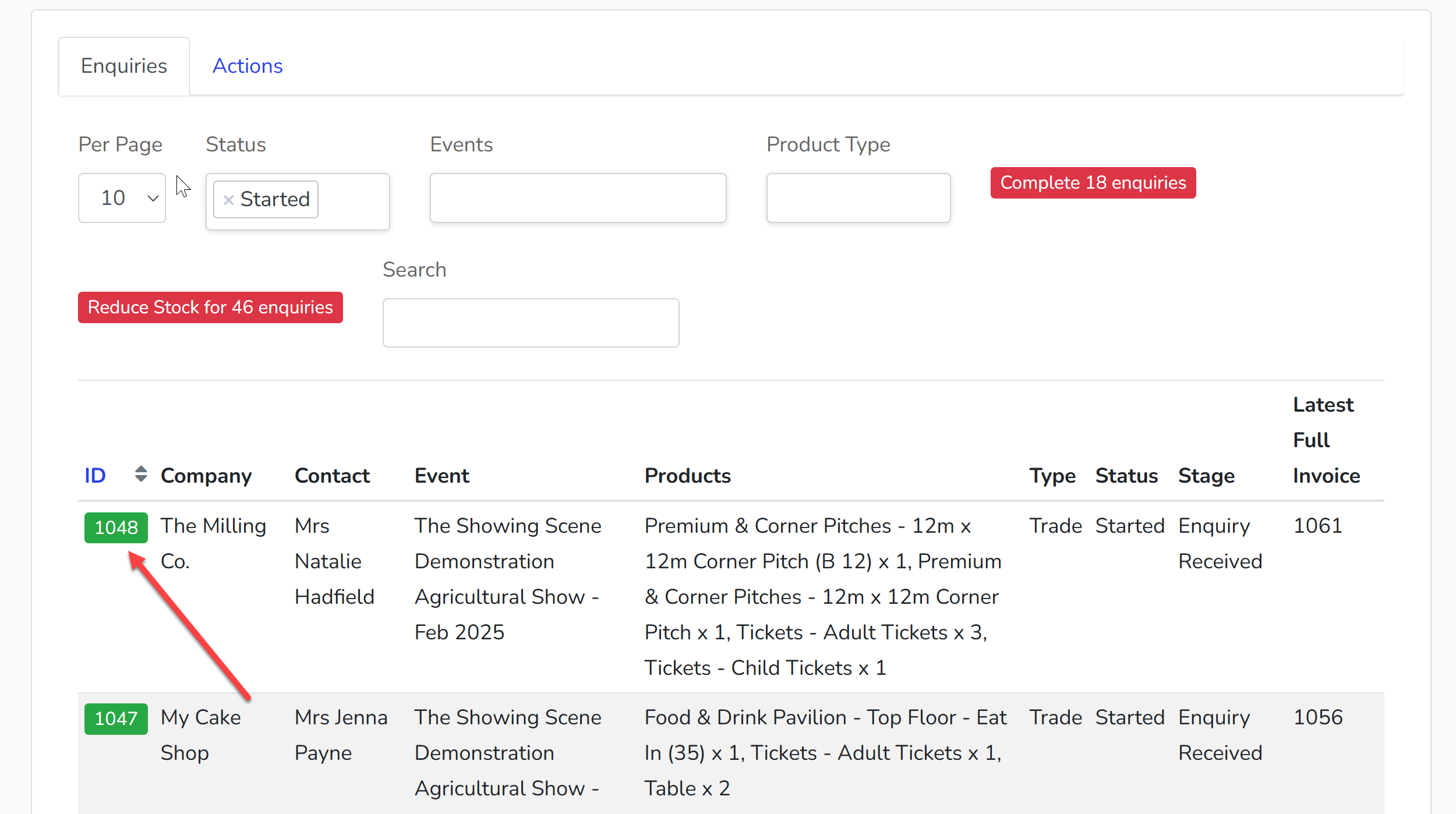Viewport: 1456px width, 814px height.
Task: Click Enquiry Received stage for 1047
Action: click(1220, 735)
